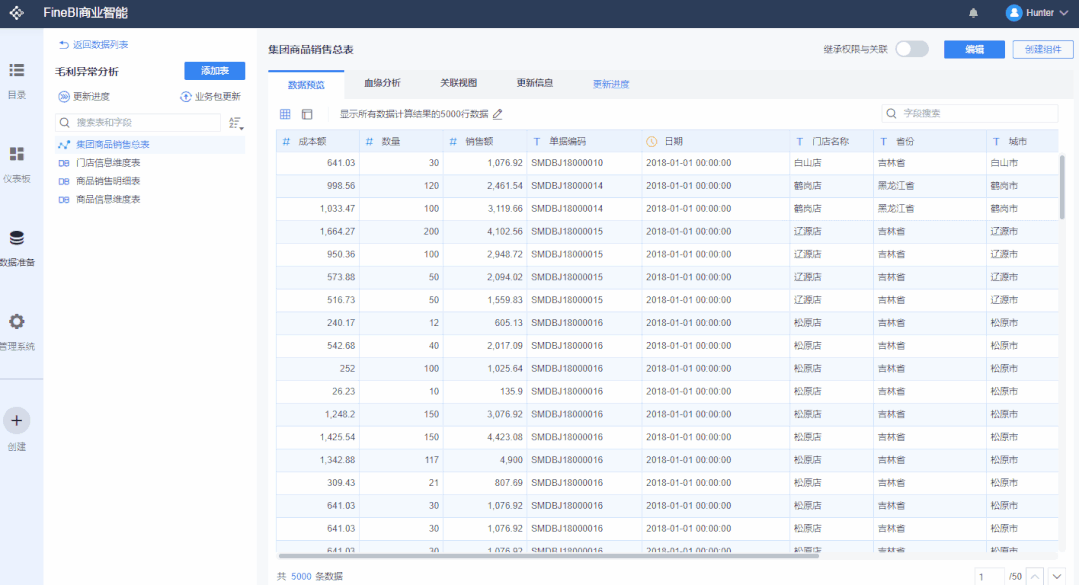Click the 单据编码 column header
Viewport: 1079px width, 585px height.
pos(584,141)
